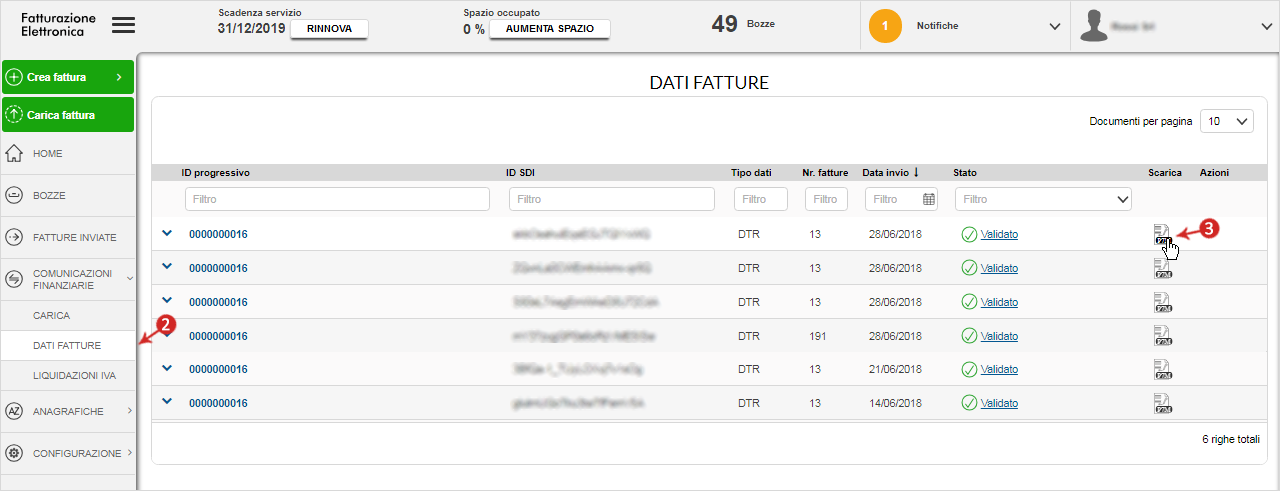This screenshot has height=491, width=1280.
Task: Click green check icon in 21/06/2018 row
Action: 969,370
